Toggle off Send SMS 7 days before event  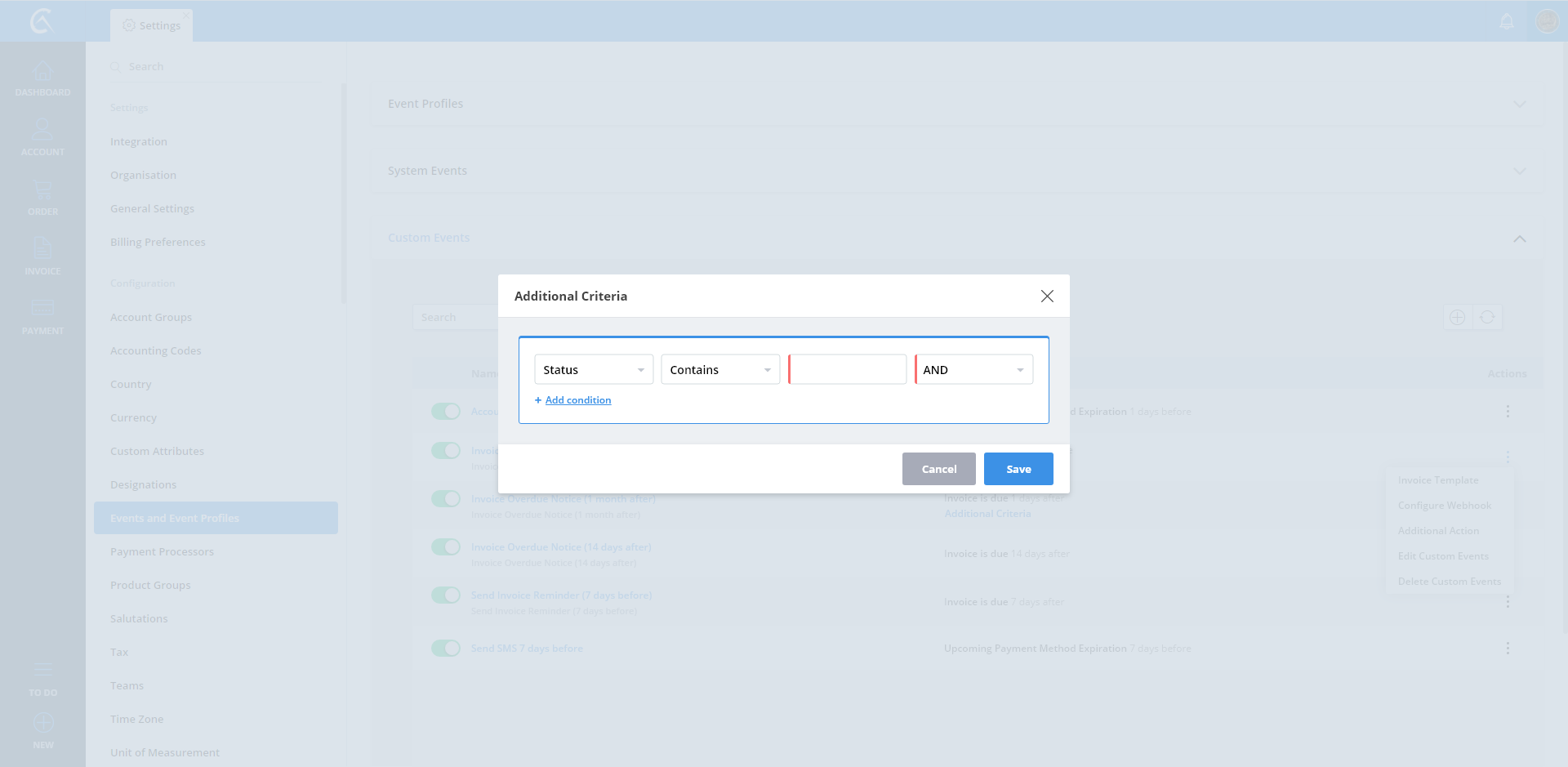coord(446,649)
